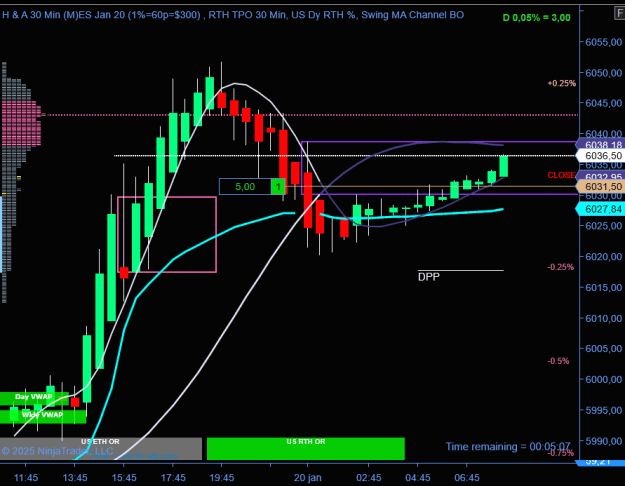Click the 6020,00 price axis label
Viewport: 625px width, 486px height.
pos(603,256)
